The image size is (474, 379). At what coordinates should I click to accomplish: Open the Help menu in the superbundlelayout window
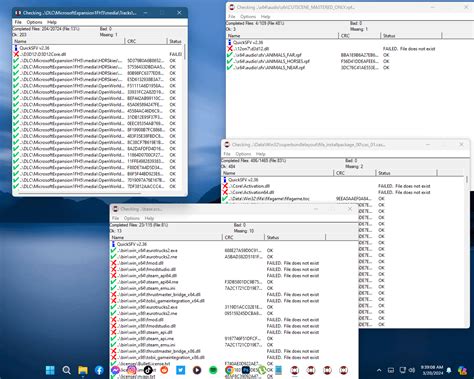point(261,154)
